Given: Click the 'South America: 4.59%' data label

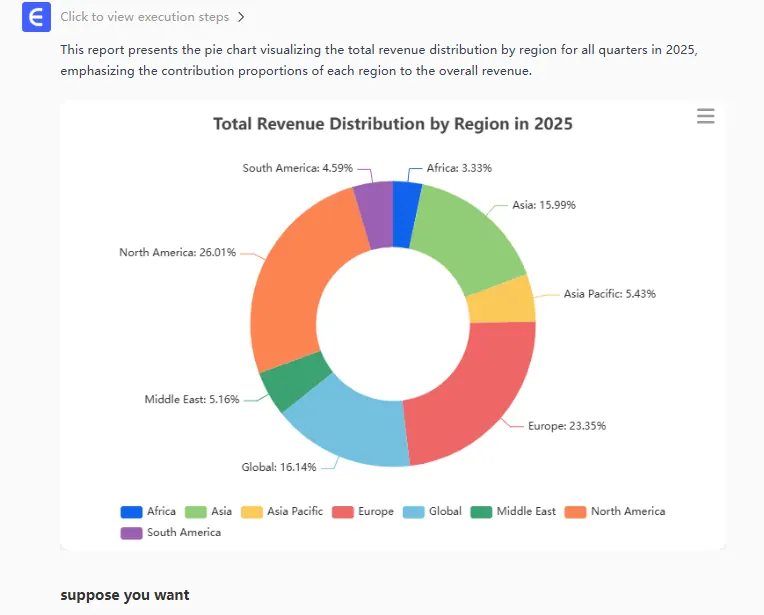Looking at the screenshot, I should 297,168.
